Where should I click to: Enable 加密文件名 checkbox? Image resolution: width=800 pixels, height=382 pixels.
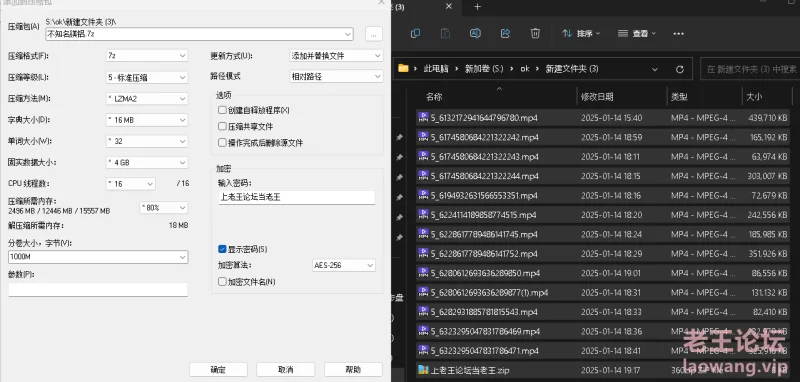tap(222, 282)
